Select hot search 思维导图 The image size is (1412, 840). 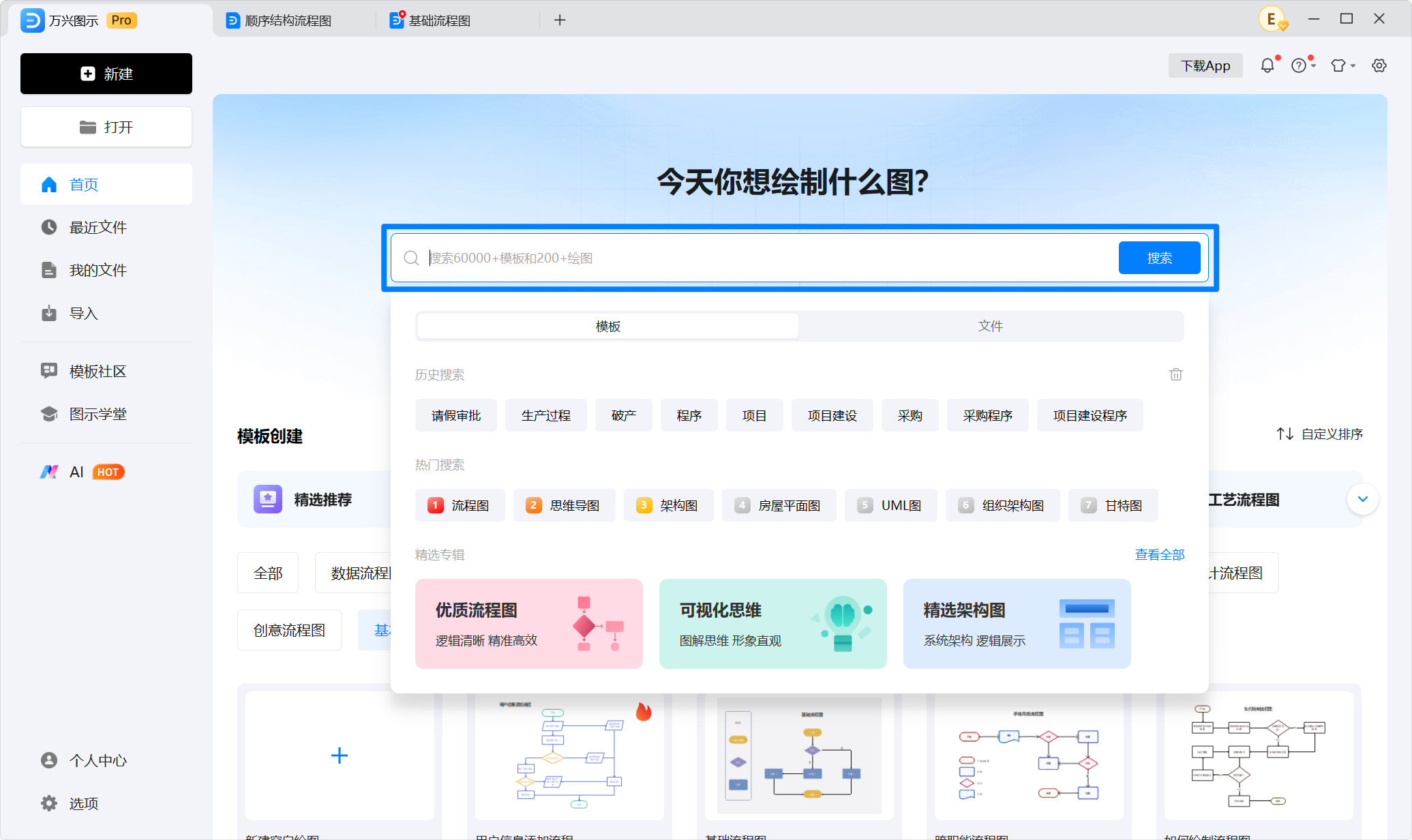click(565, 505)
